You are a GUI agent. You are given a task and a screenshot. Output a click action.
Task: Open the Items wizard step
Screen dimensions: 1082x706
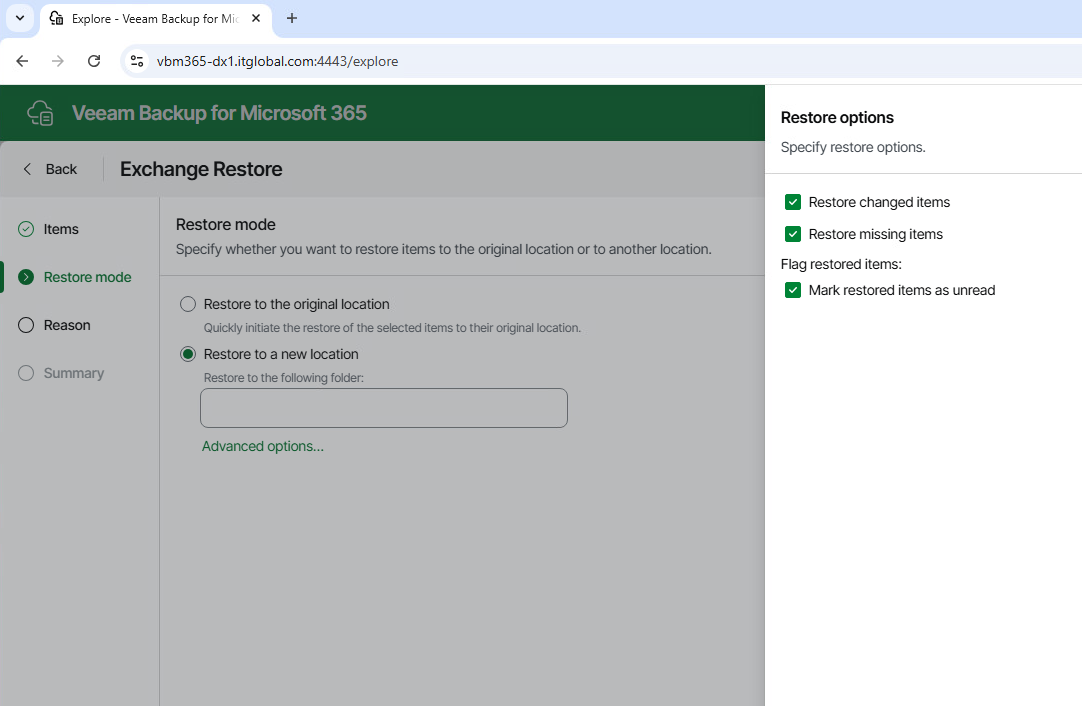click(x=61, y=229)
